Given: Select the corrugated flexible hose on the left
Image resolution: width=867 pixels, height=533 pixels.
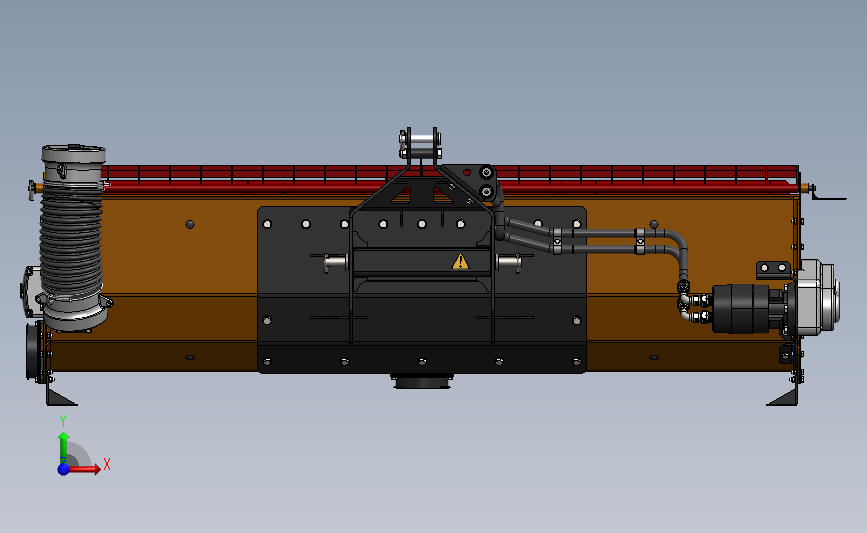Looking at the screenshot, I should tap(71, 241).
